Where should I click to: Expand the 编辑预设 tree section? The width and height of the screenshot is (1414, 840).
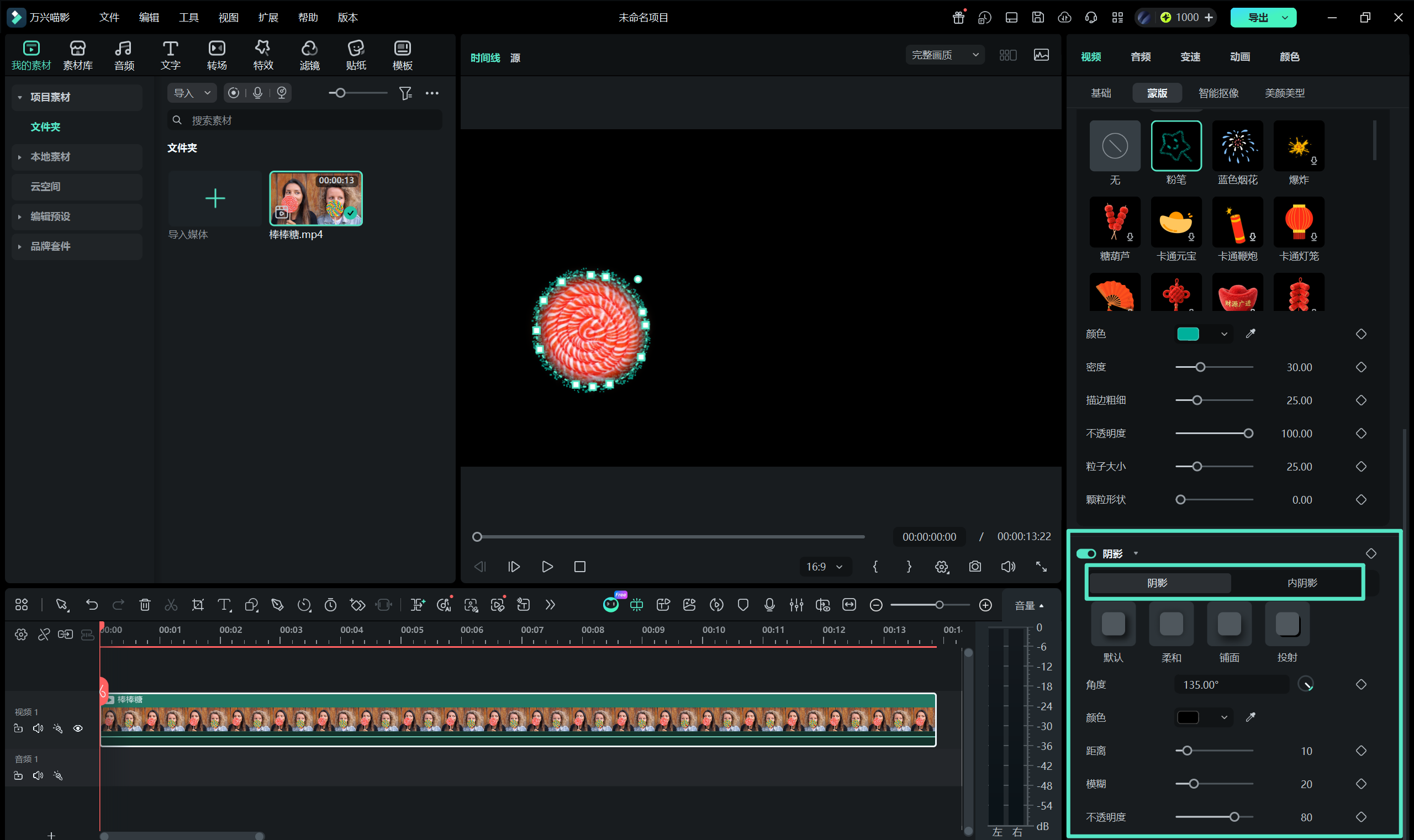(x=20, y=217)
